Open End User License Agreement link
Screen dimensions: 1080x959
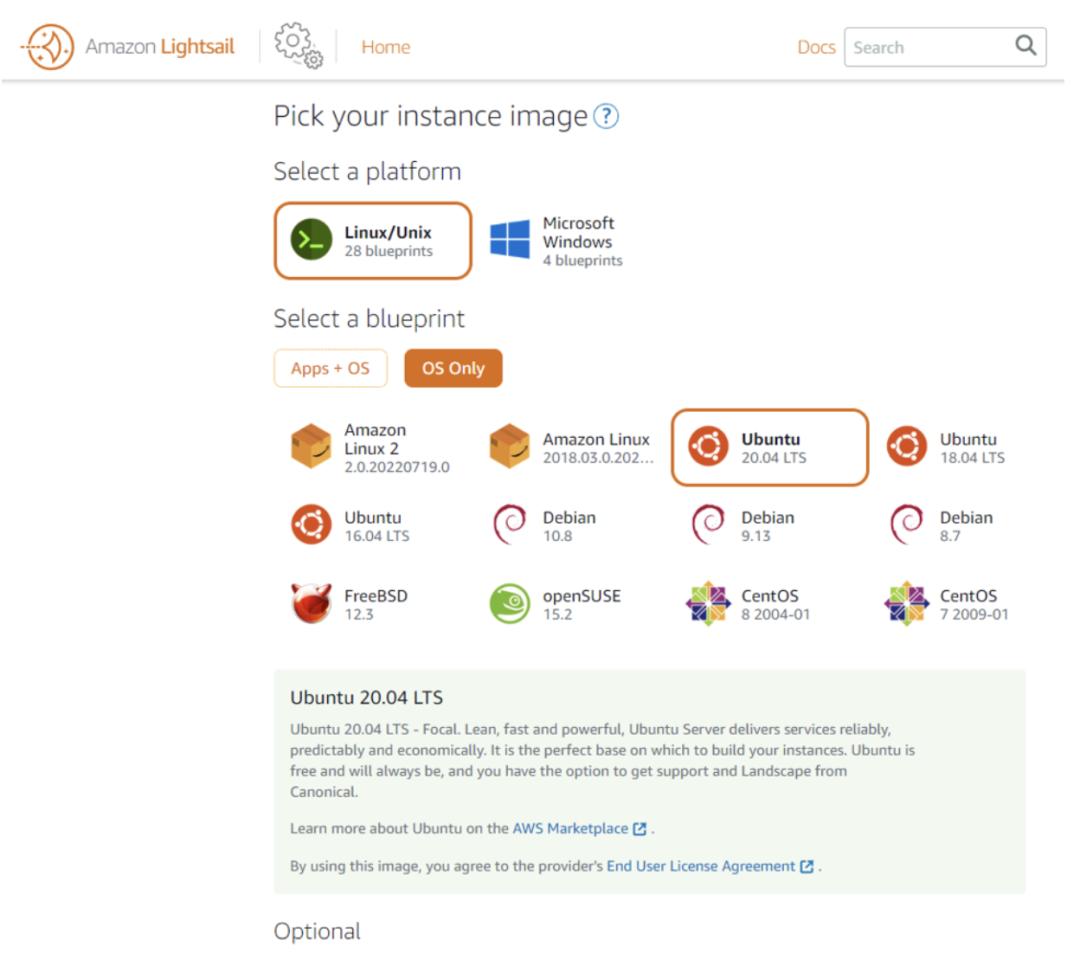click(x=700, y=866)
